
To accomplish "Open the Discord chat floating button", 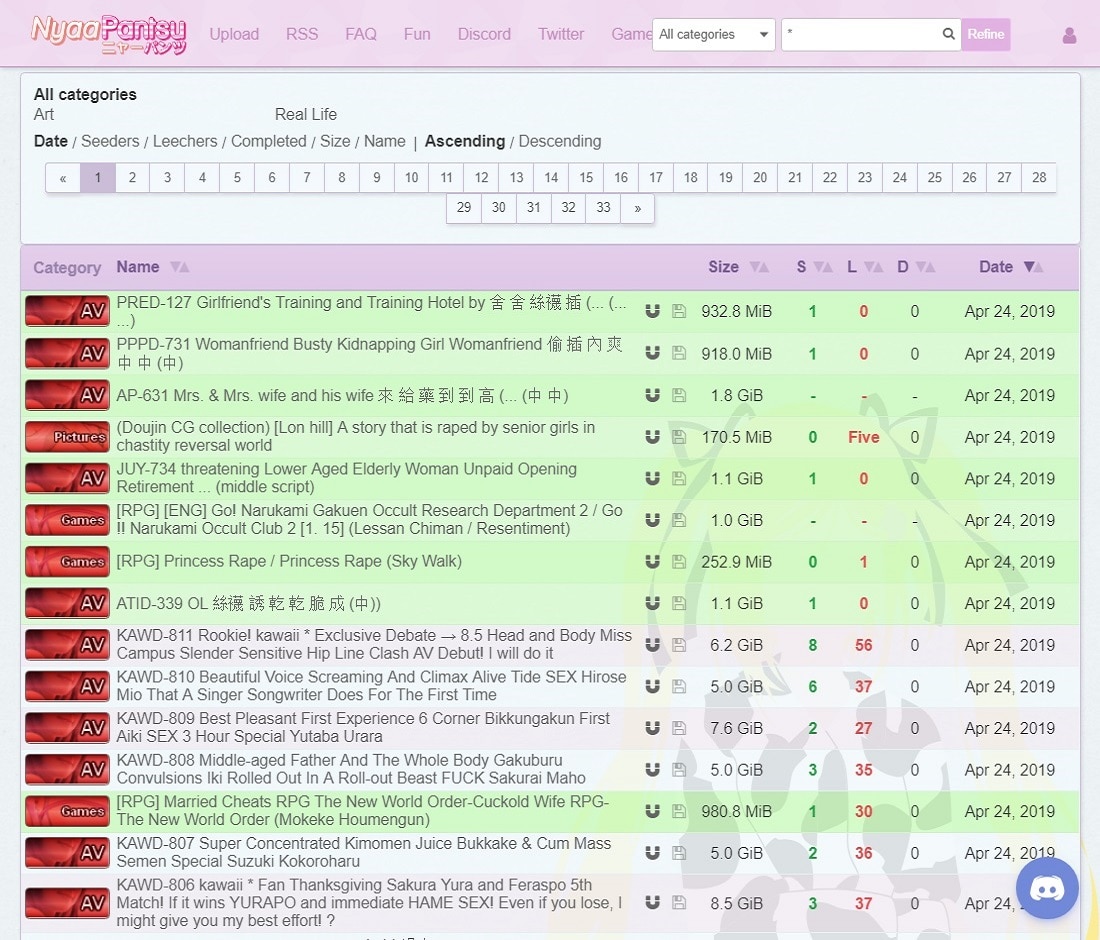I will (x=1047, y=888).
